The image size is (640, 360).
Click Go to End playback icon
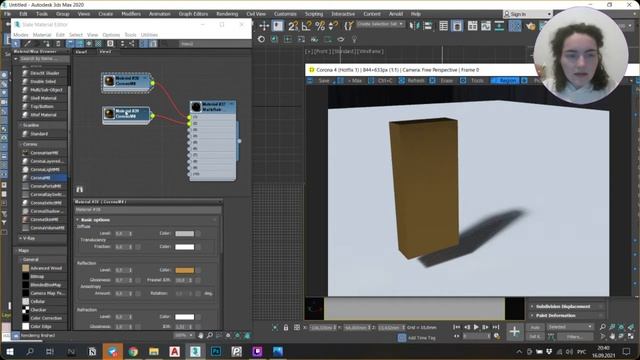(x=496, y=327)
